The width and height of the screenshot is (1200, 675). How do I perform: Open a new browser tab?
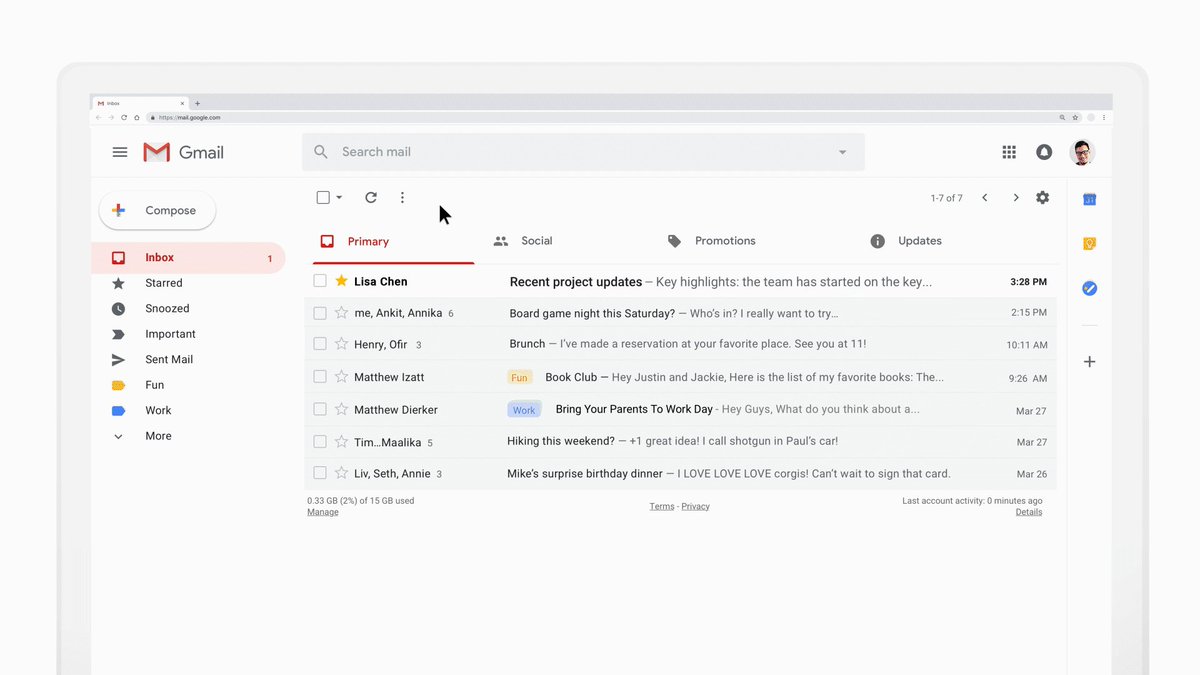197,103
